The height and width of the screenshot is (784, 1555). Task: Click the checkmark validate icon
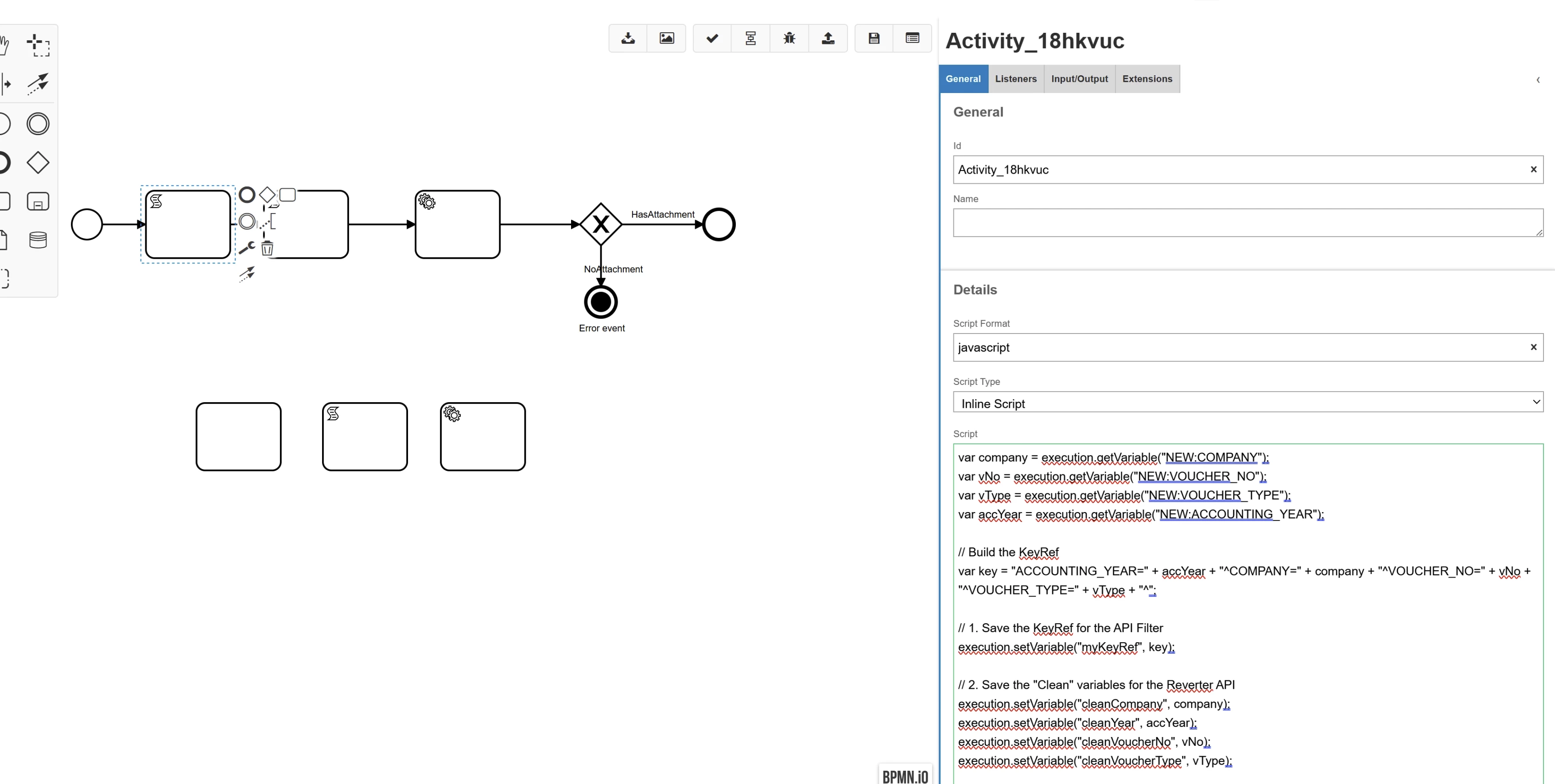click(x=712, y=38)
